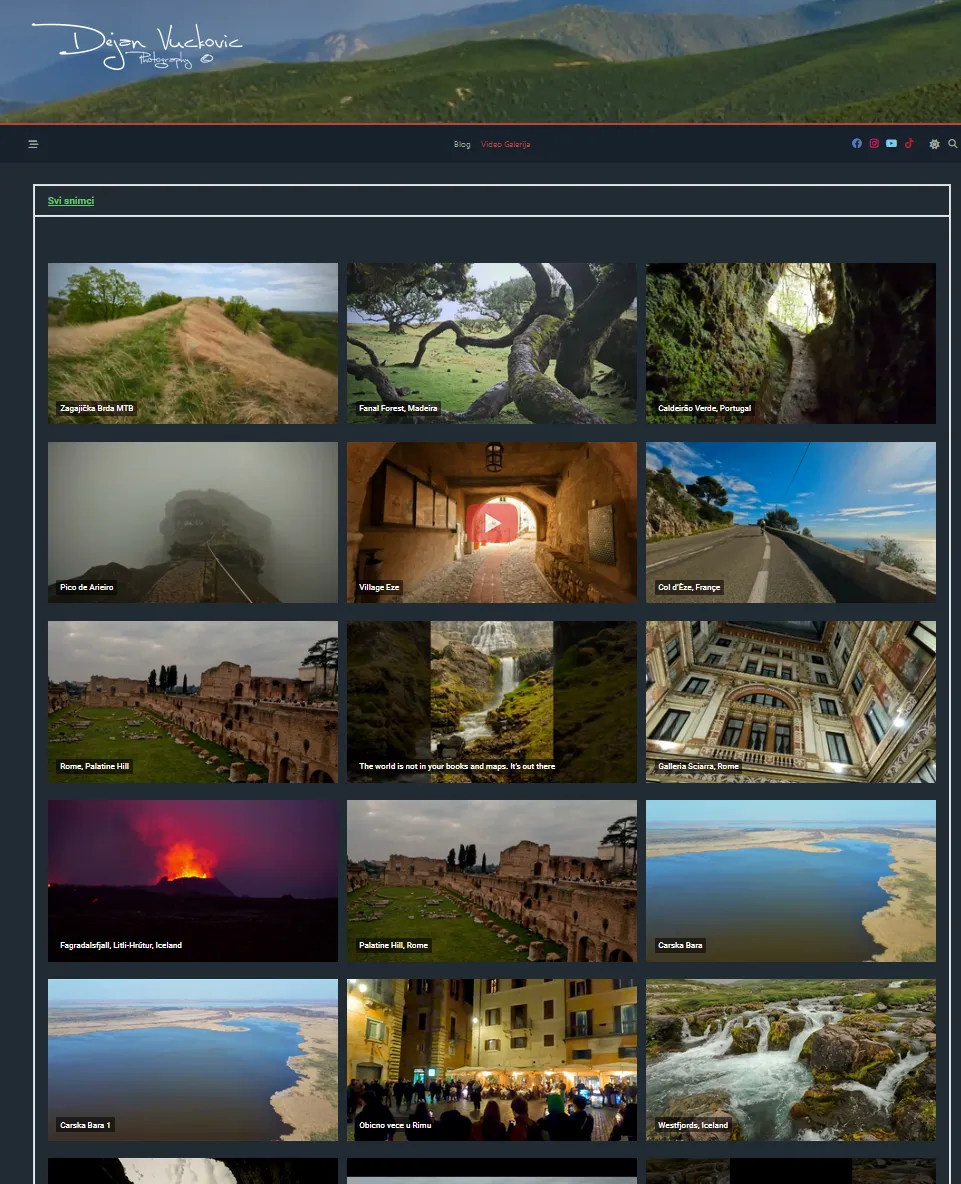Open the Blog menu item

[462, 144]
